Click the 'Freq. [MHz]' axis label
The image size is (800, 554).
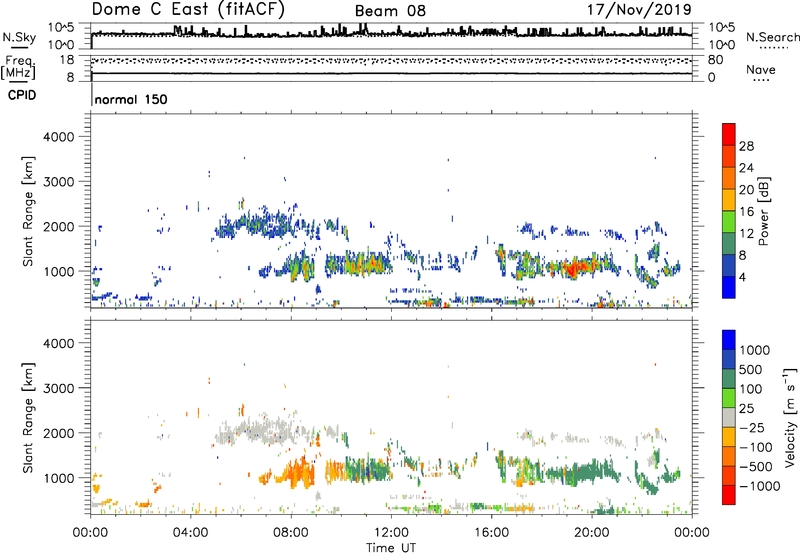[19, 67]
